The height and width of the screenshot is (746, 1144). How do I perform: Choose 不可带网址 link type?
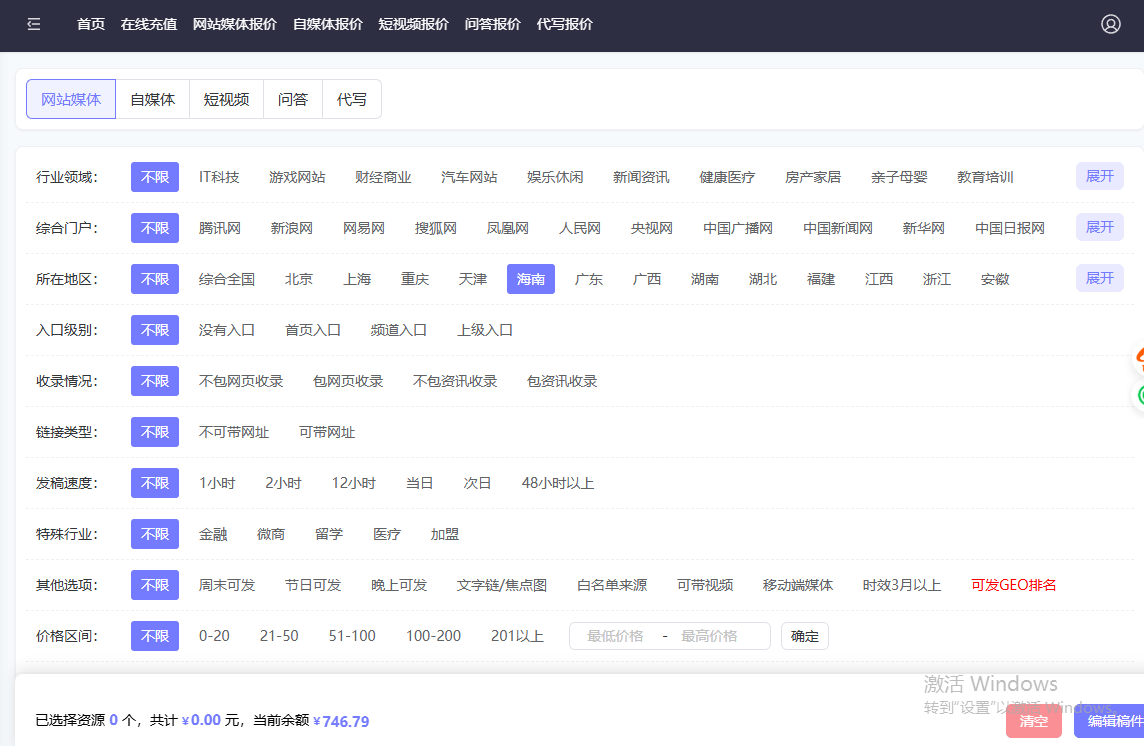tap(233, 432)
